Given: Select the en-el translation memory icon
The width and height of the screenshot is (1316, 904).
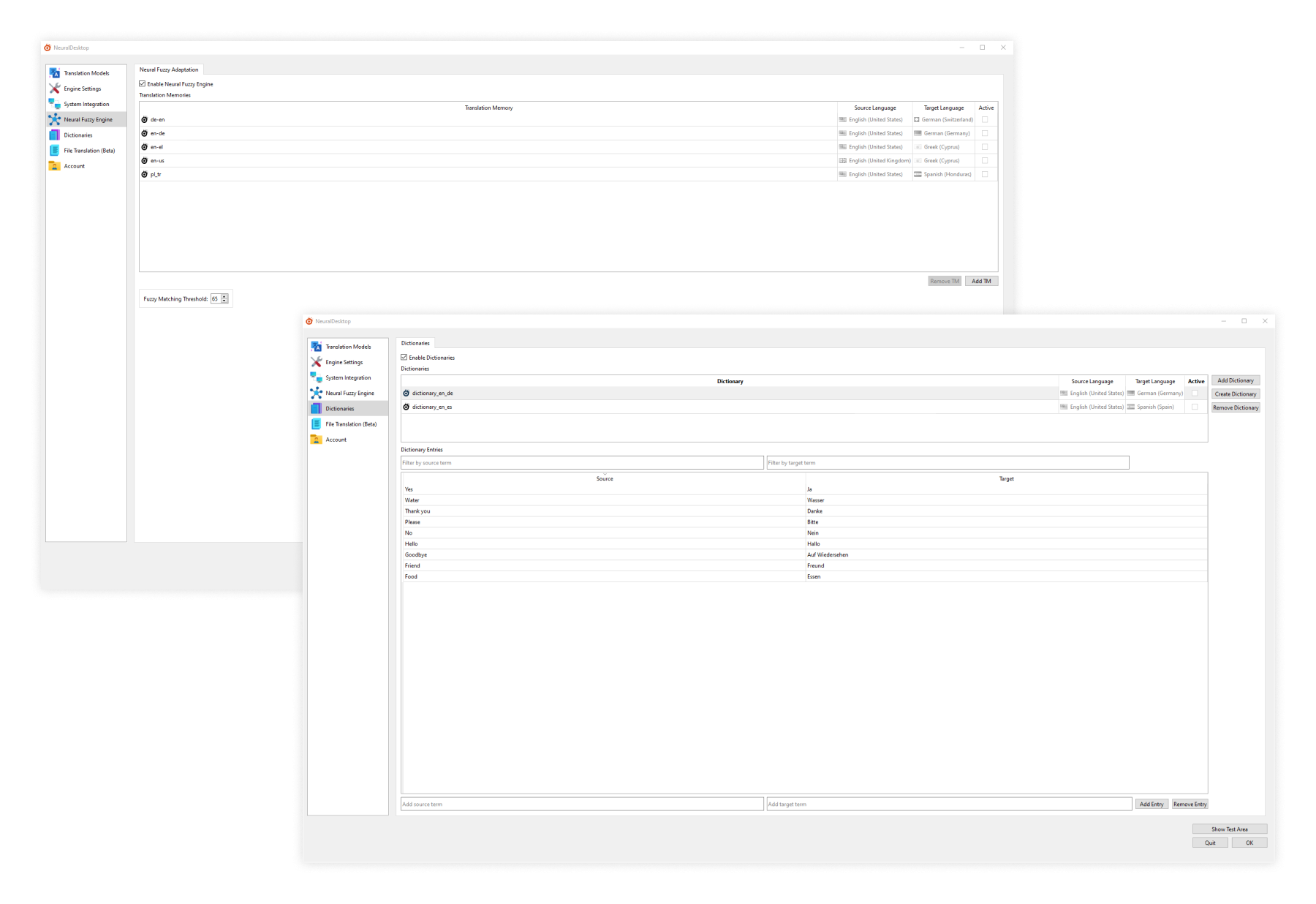Looking at the screenshot, I should pyautogui.click(x=145, y=147).
